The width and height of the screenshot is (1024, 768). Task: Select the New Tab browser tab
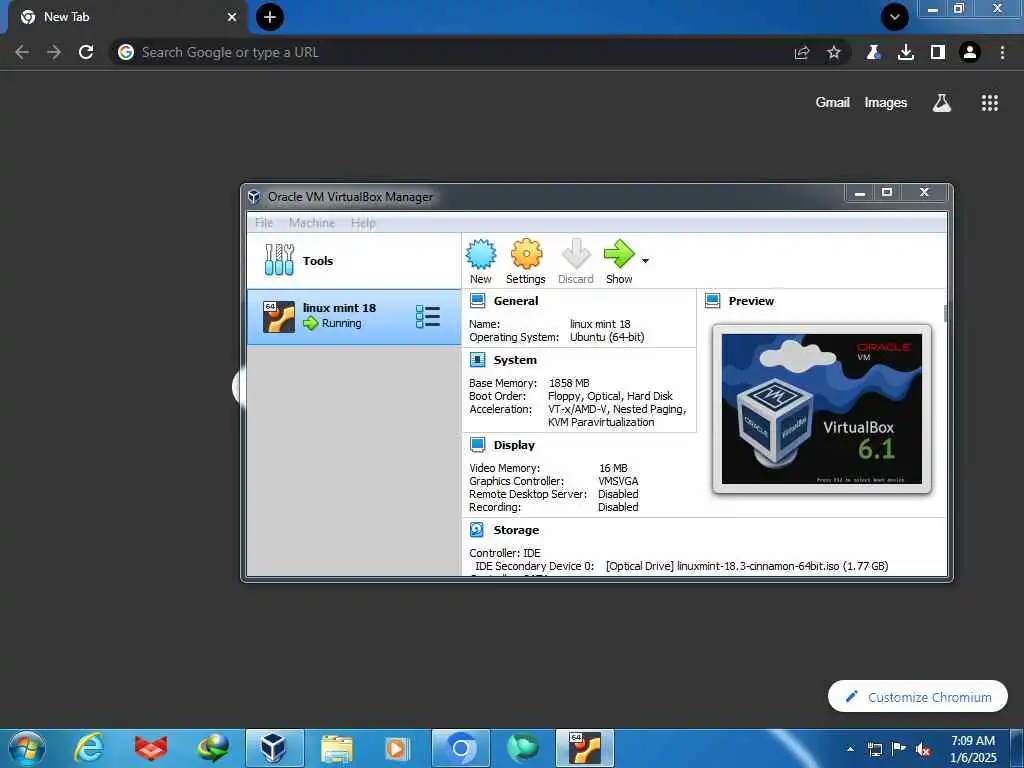pos(127,17)
